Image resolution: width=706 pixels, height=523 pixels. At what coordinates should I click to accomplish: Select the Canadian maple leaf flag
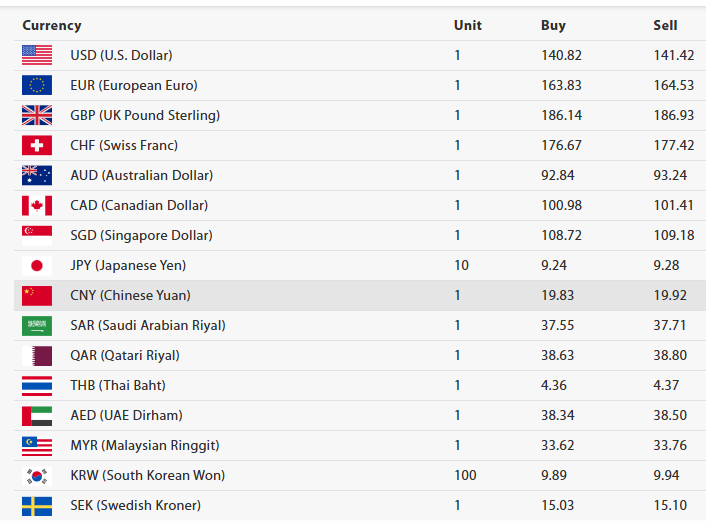coord(37,206)
